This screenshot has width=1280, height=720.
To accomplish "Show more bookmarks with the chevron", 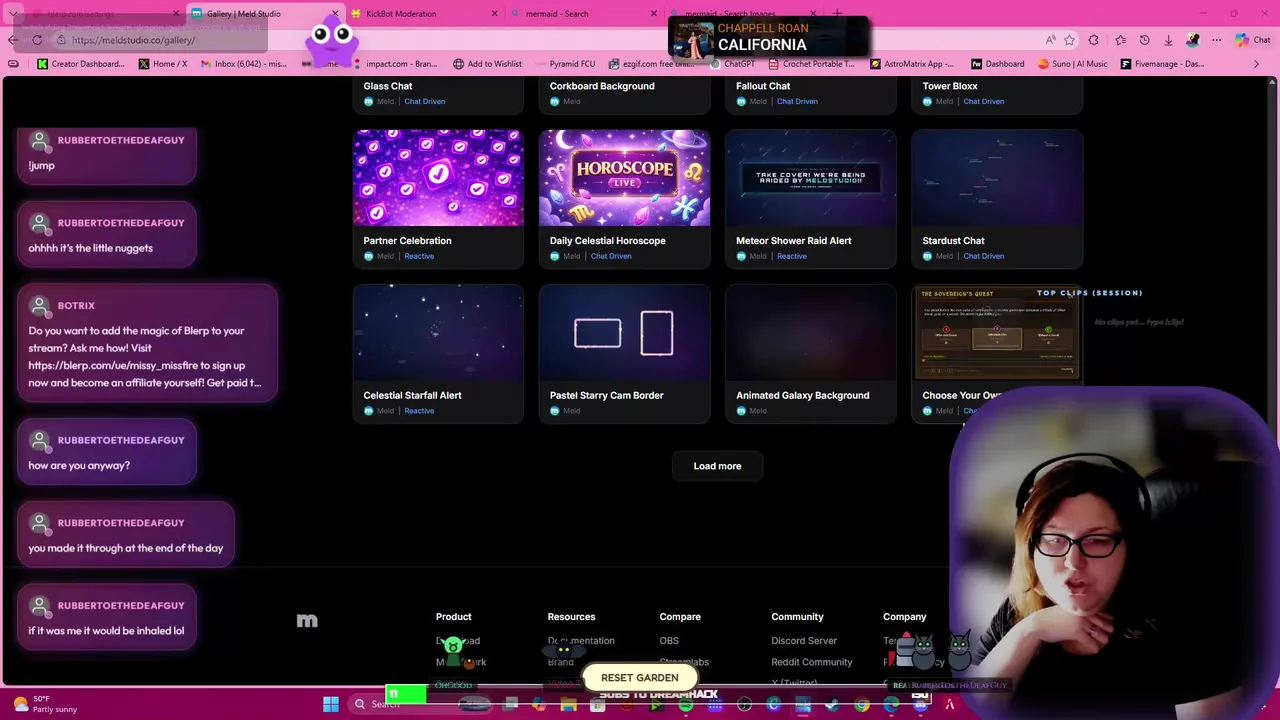I will [1257, 64].
